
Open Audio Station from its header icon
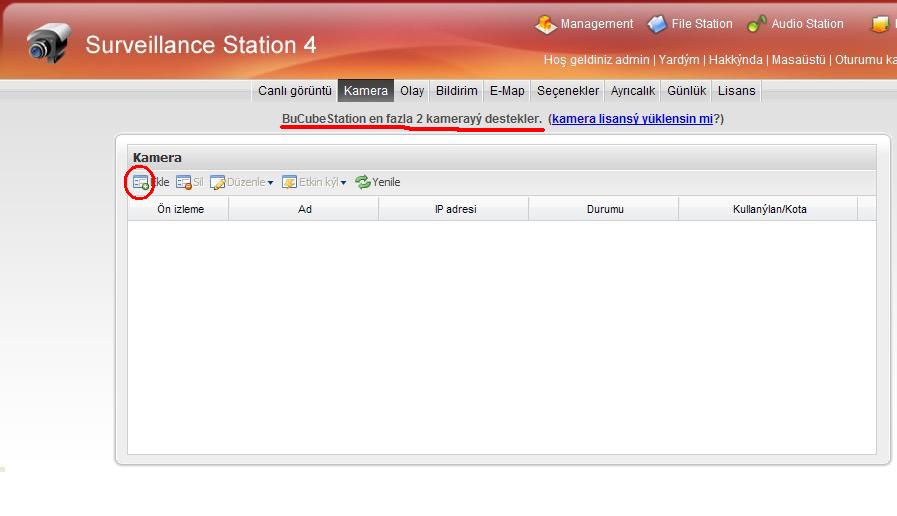tap(757, 24)
